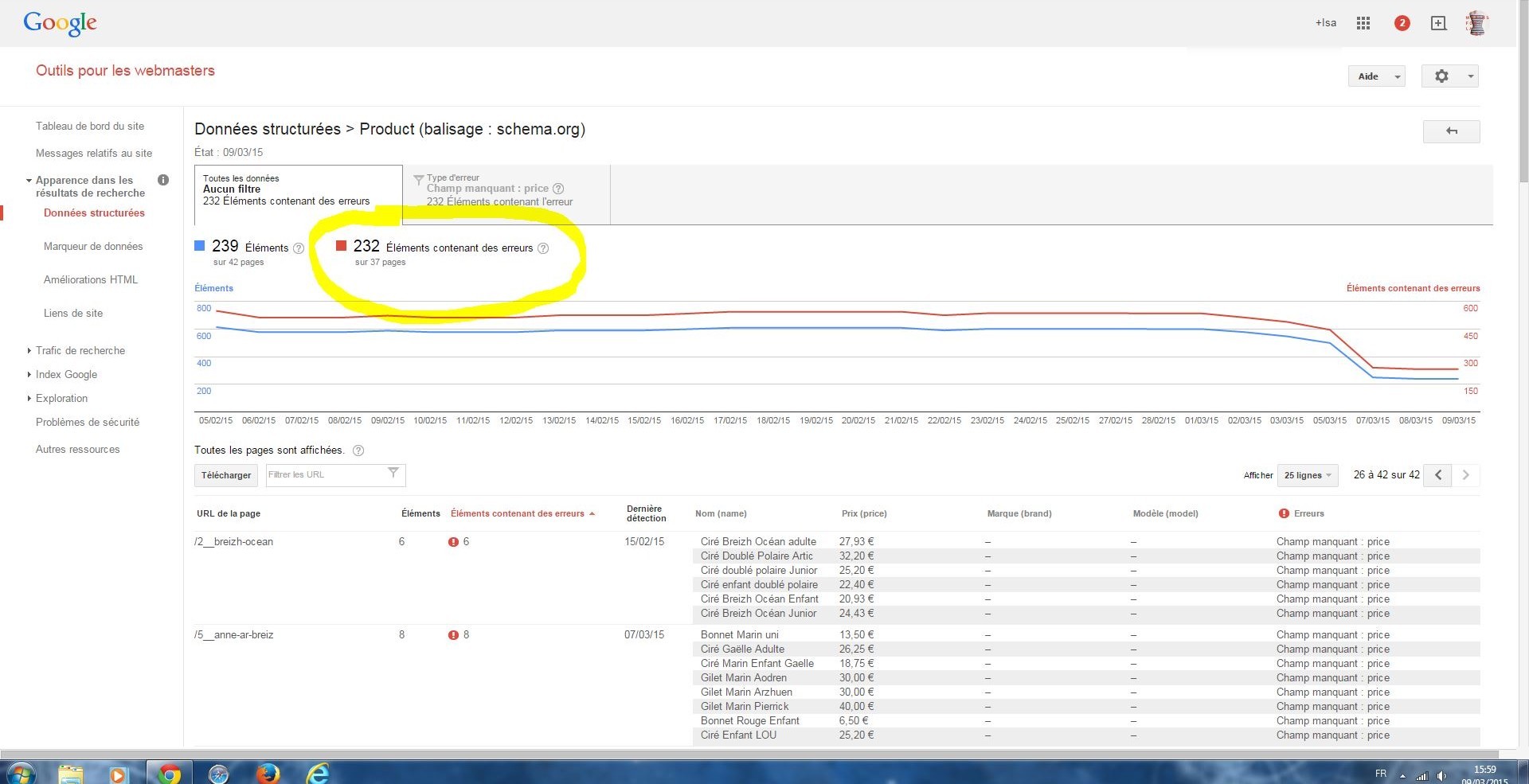Click the red error icon in Erreurs column header
Image resolution: width=1529 pixels, height=784 pixels.
pyautogui.click(x=1284, y=513)
